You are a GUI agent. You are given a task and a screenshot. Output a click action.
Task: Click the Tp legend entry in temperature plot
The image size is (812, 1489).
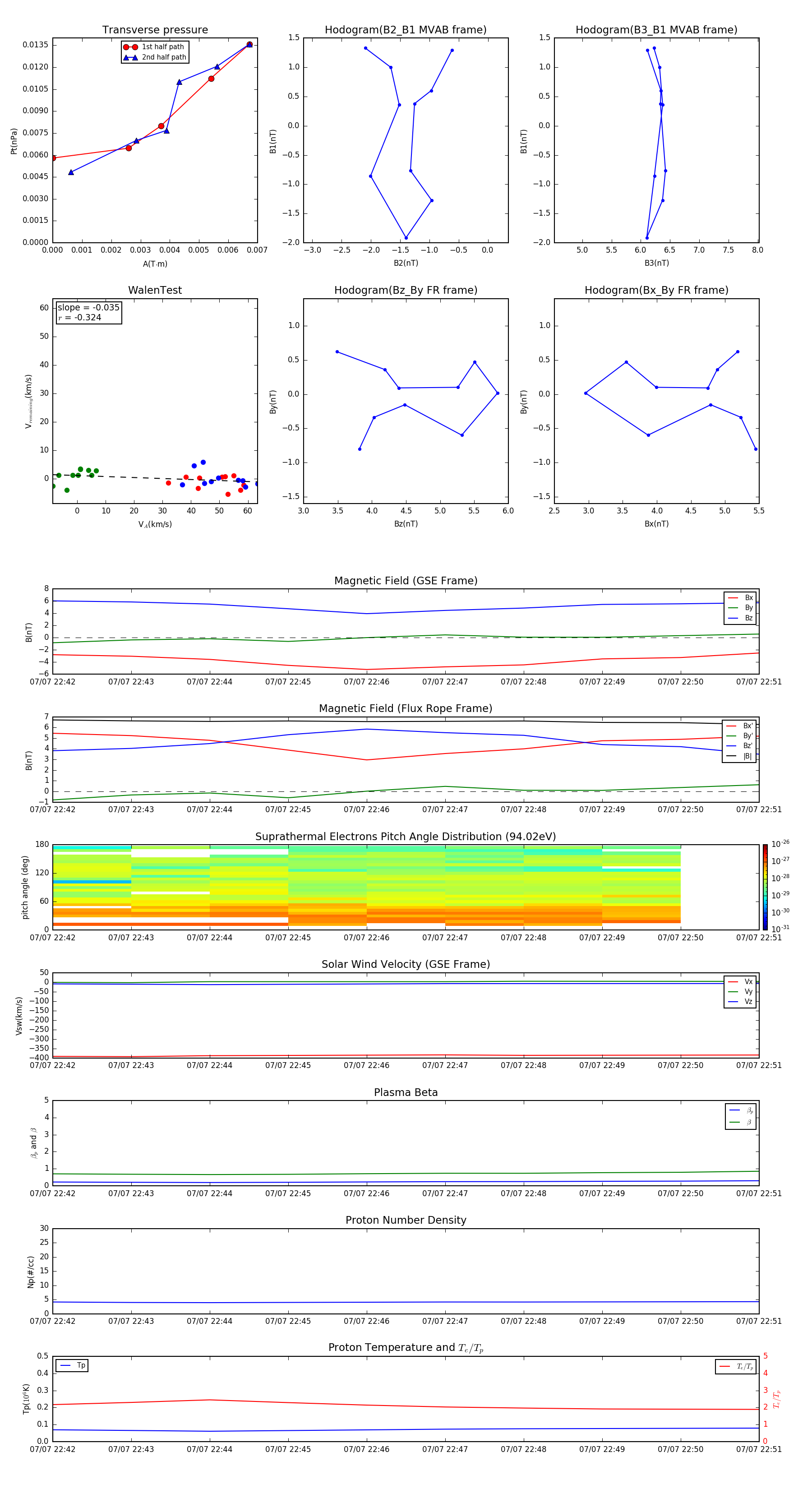[x=72, y=1365]
